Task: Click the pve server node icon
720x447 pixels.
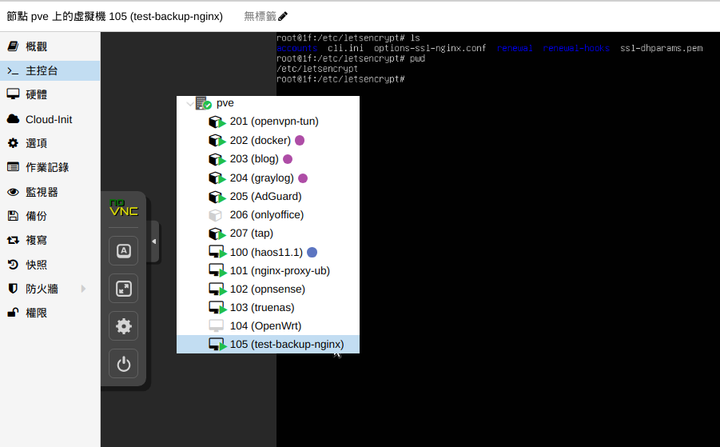Action: 203,103
